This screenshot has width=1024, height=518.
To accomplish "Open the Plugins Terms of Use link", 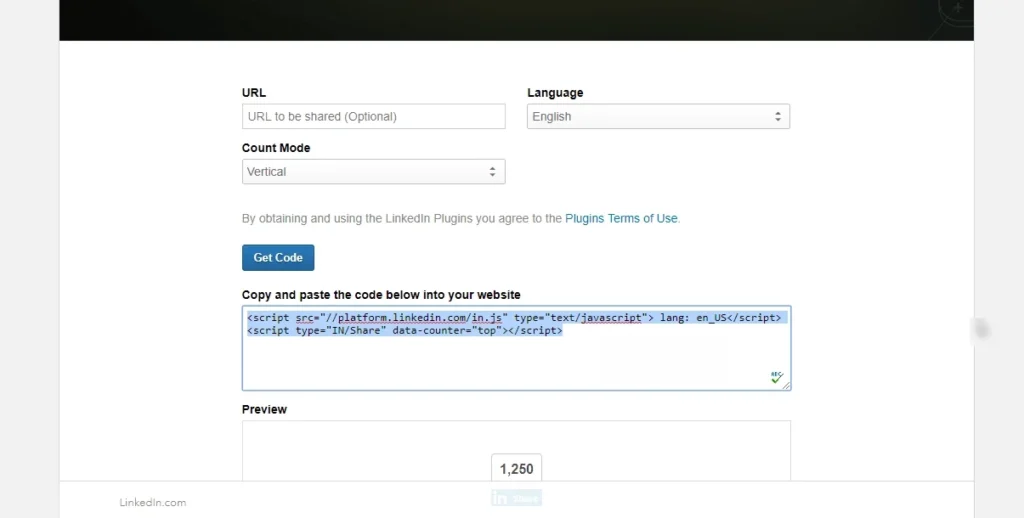I will (621, 218).
